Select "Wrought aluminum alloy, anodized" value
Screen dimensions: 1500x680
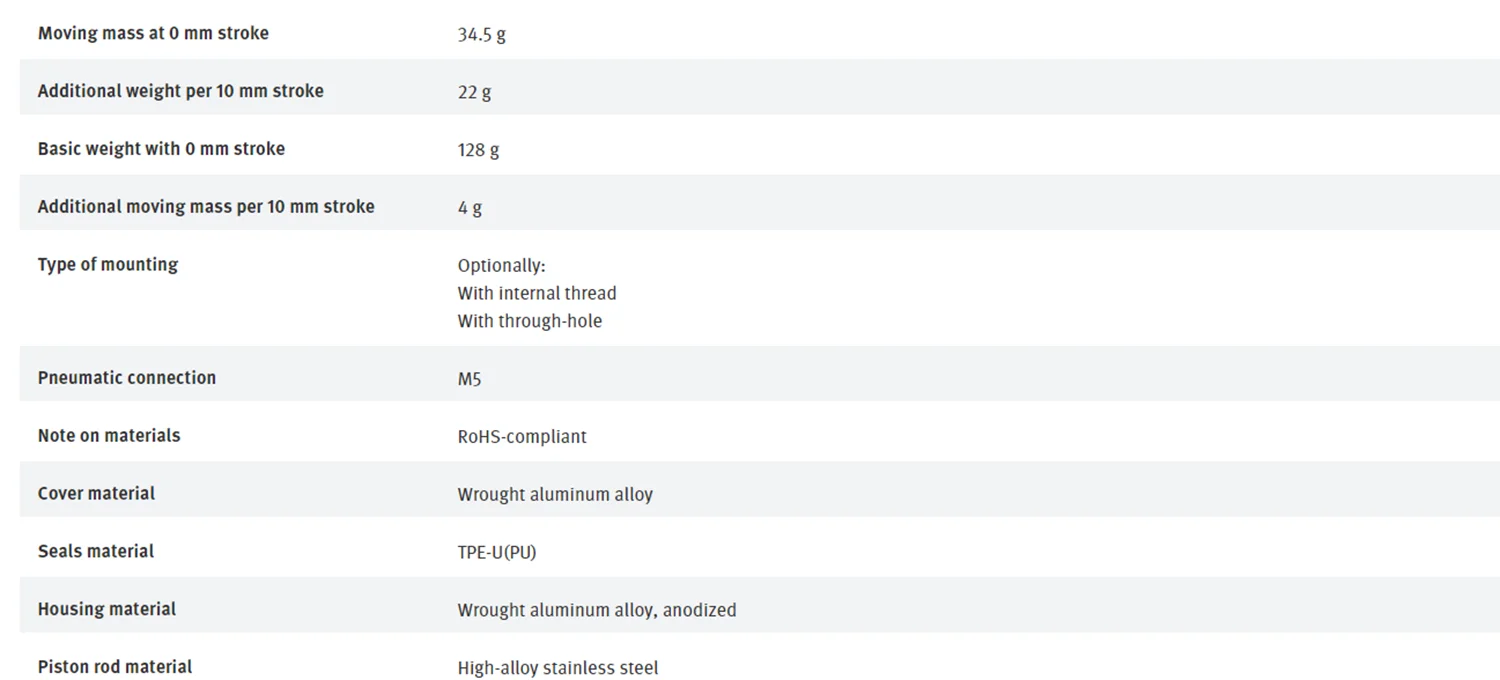(597, 610)
